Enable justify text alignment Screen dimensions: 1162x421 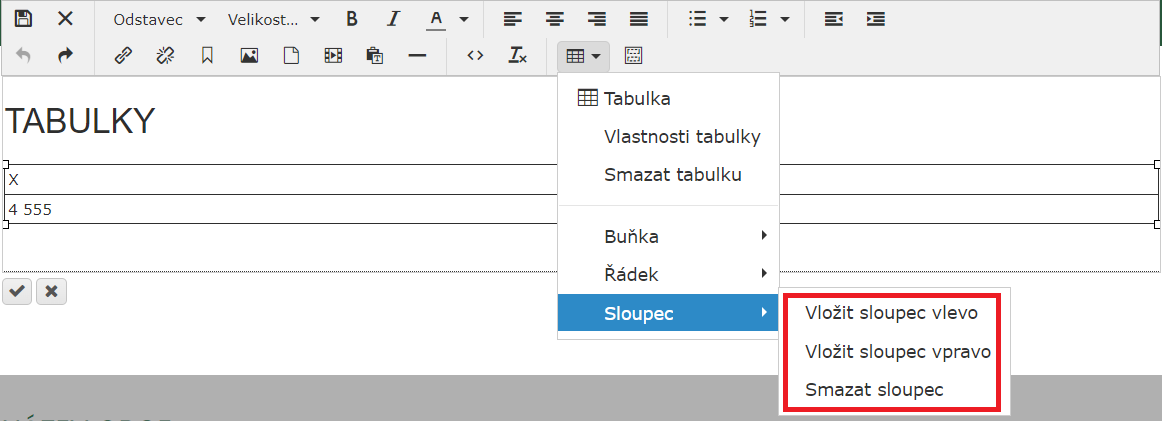coord(638,19)
